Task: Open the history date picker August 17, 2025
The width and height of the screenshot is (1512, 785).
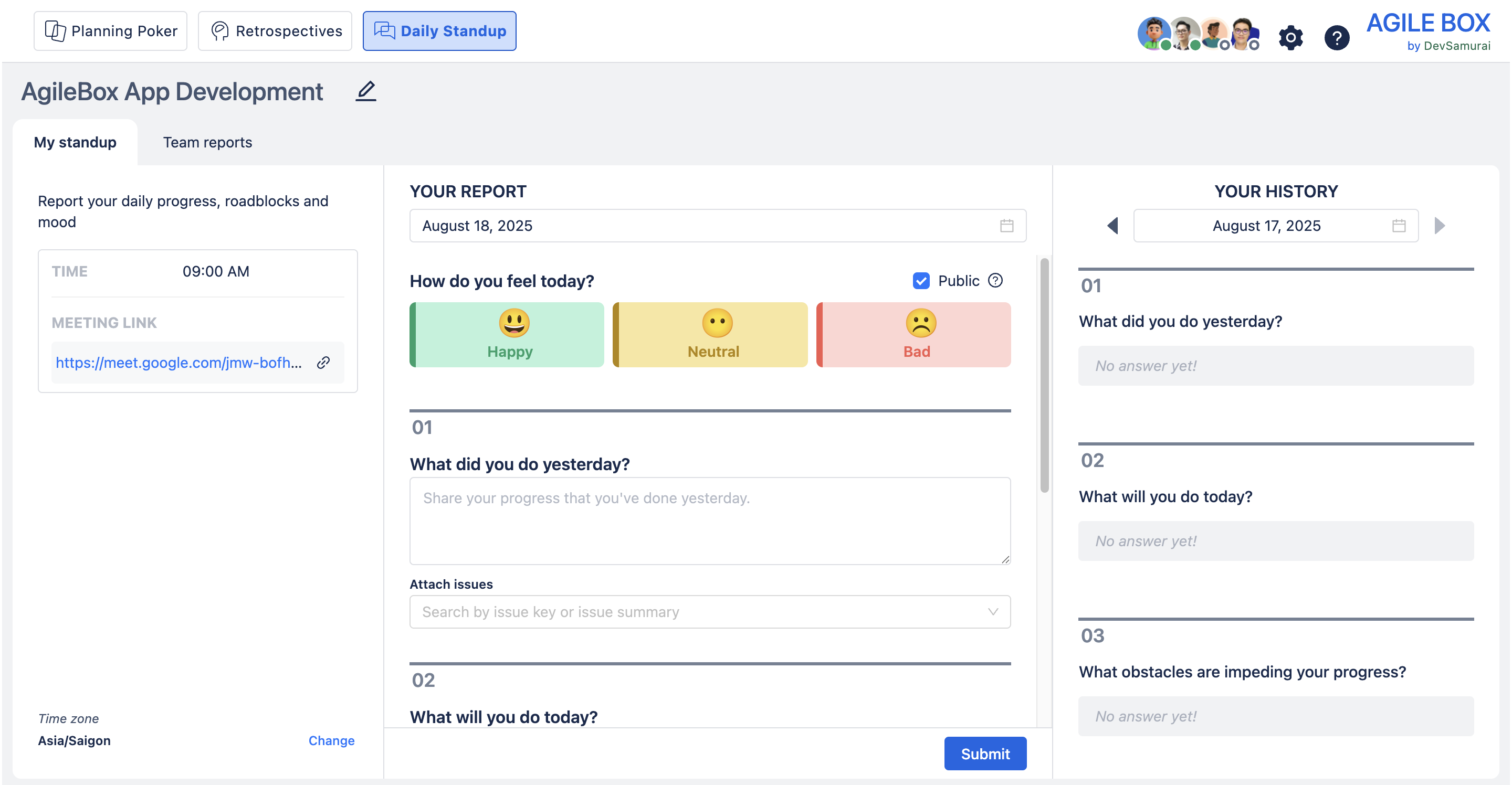Action: click(x=1267, y=226)
